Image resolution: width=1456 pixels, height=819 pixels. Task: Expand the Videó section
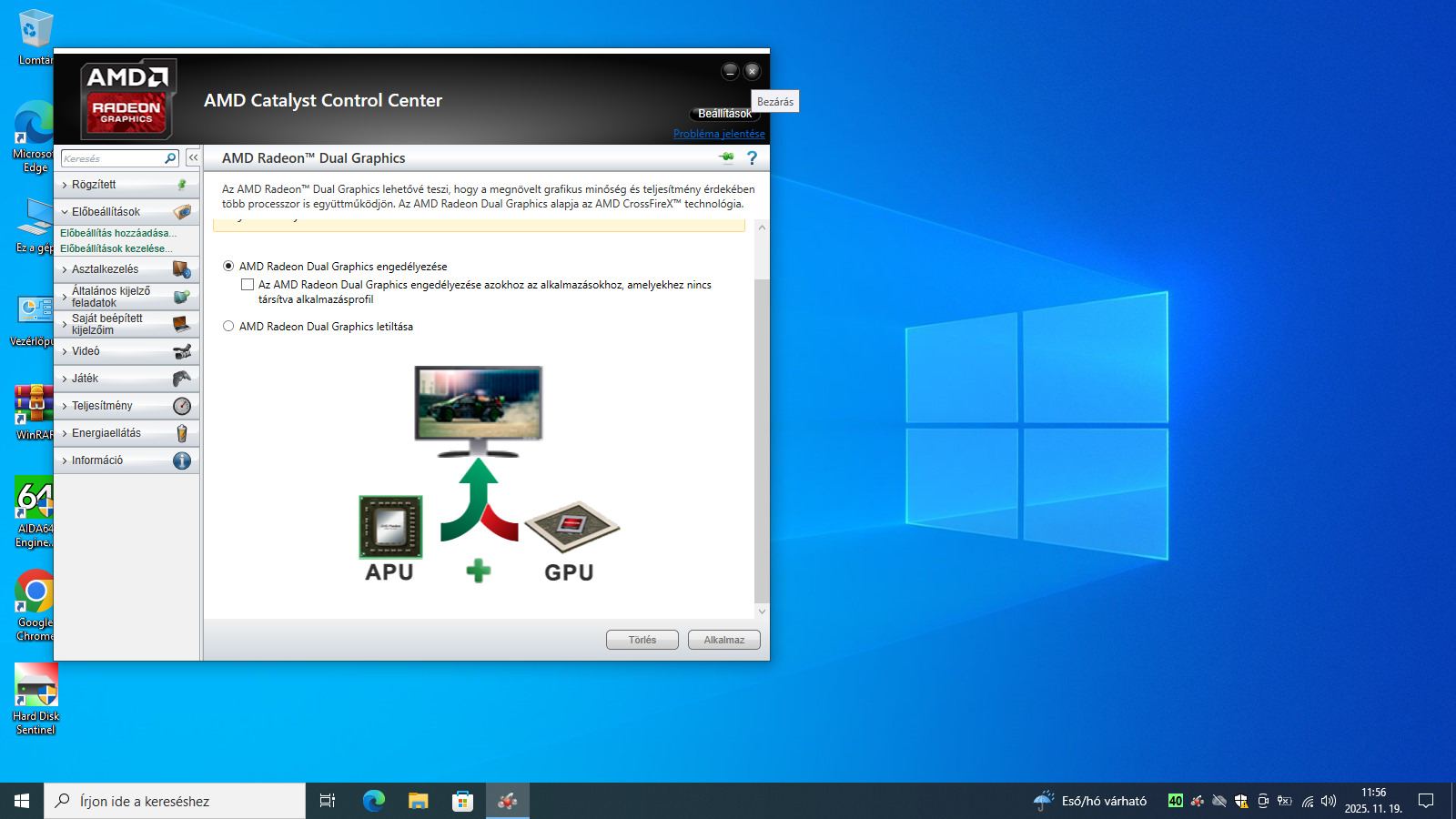(x=126, y=351)
